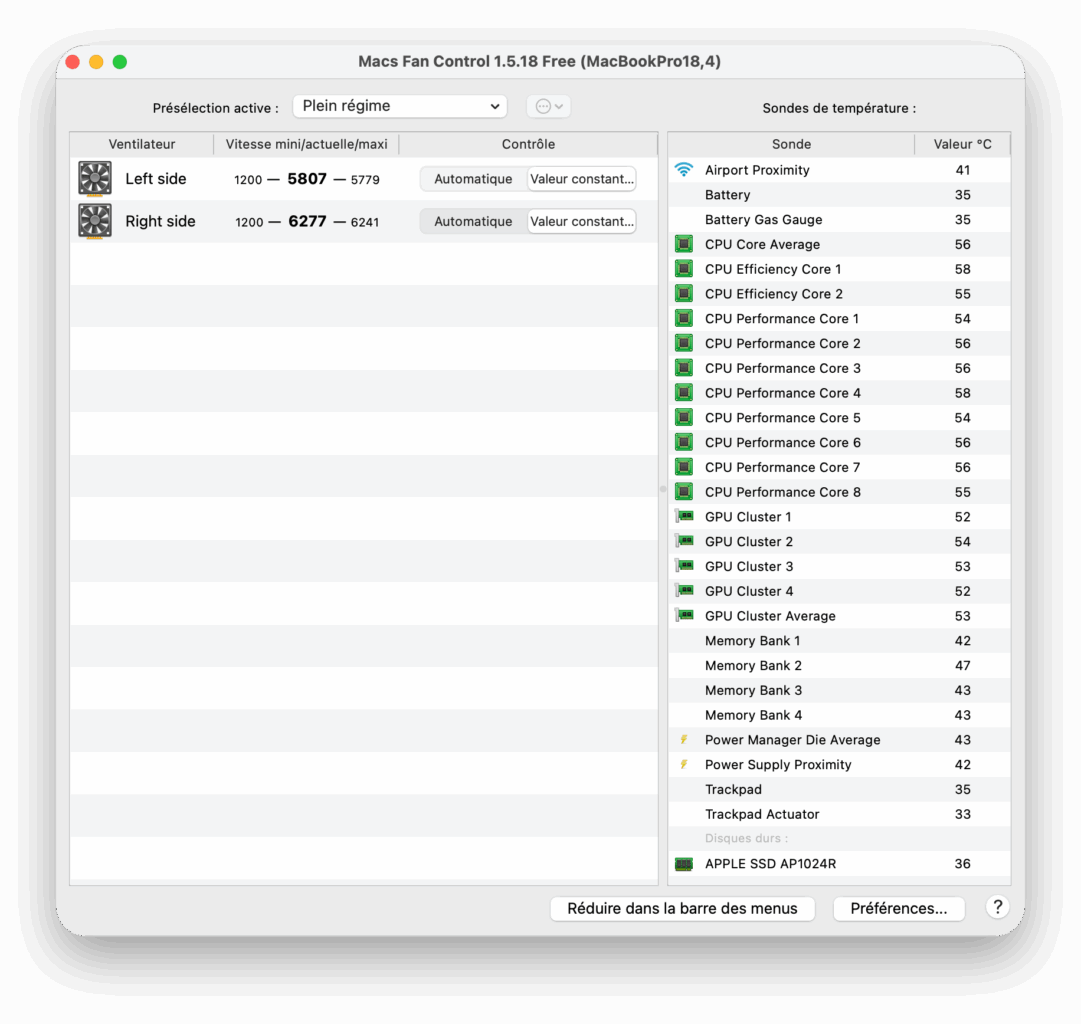Sort by the Valeur °C column header
The height and width of the screenshot is (1024, 1081).
tap(962, 144)
